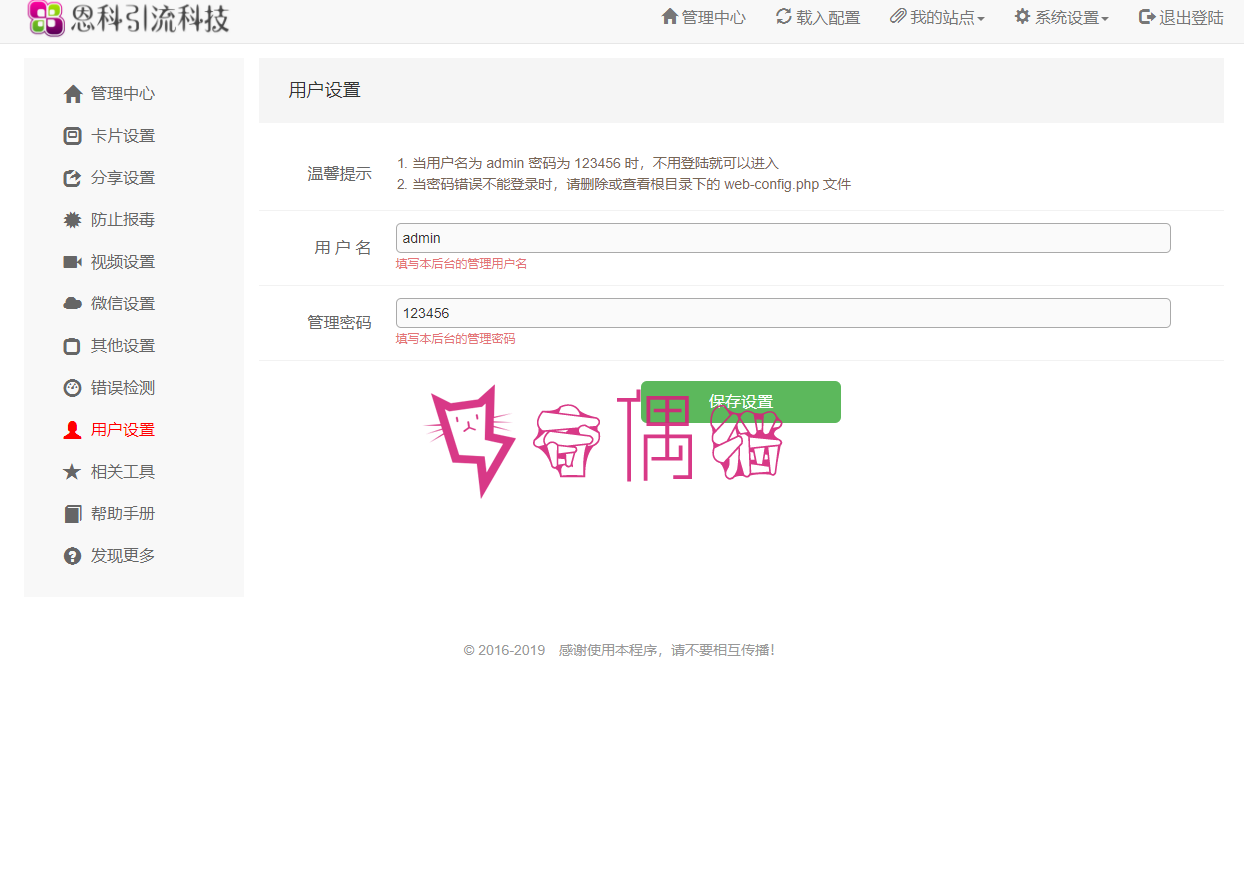Go to 管理中心 in top navbar

tap(703, 18)
